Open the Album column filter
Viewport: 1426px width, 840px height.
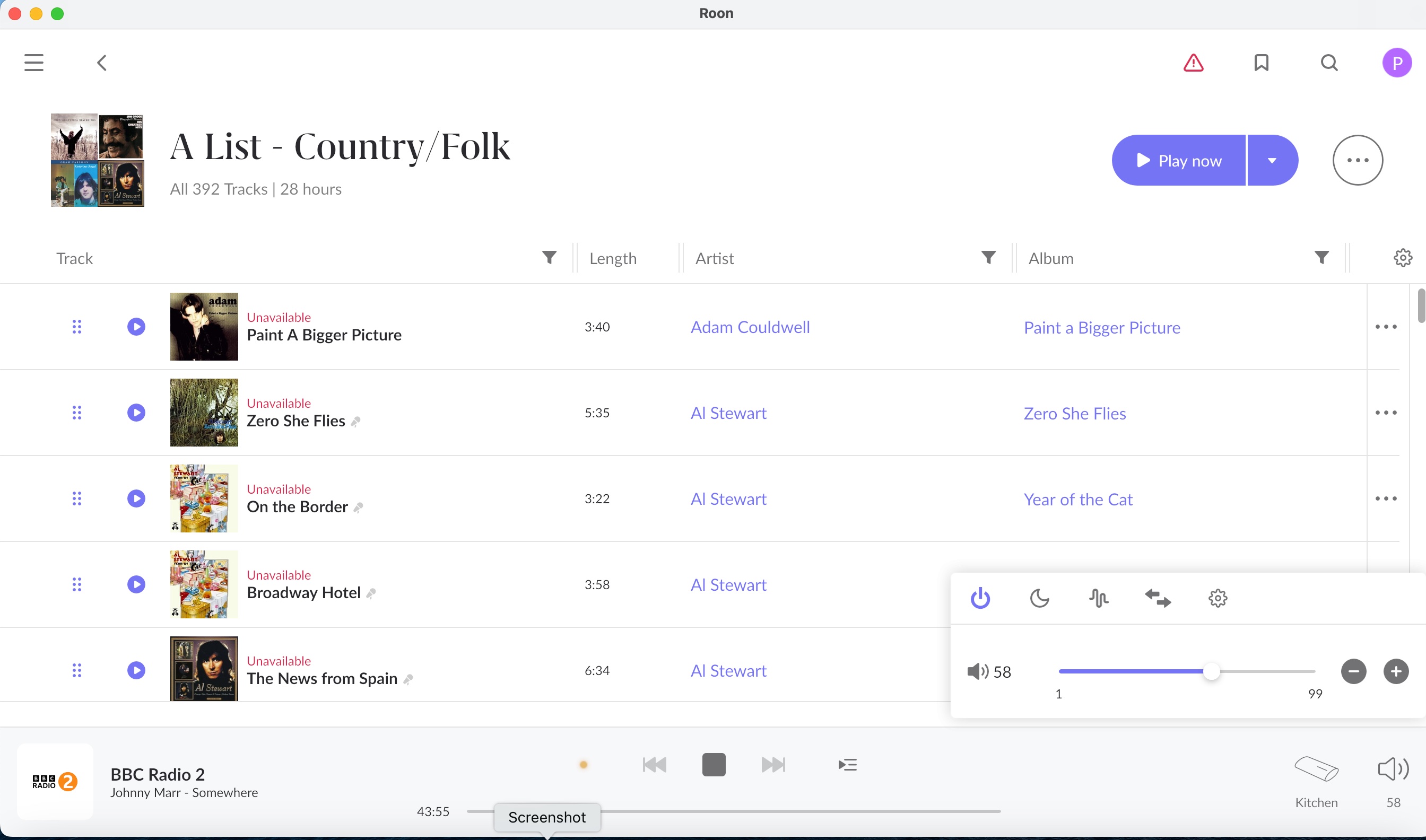[1321, 258]
